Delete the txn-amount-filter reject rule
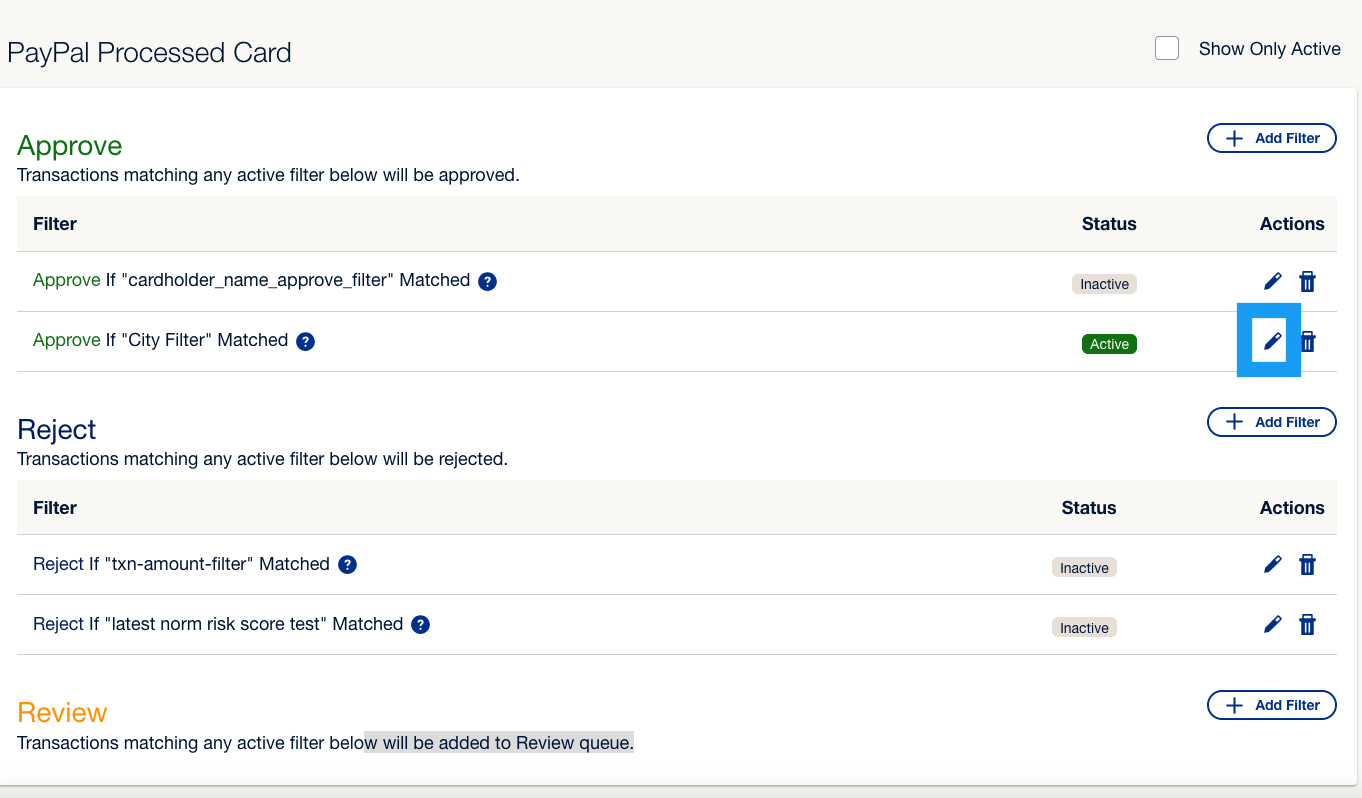The height and width of the screenshot is (798, 1362). pos(1307,565)
